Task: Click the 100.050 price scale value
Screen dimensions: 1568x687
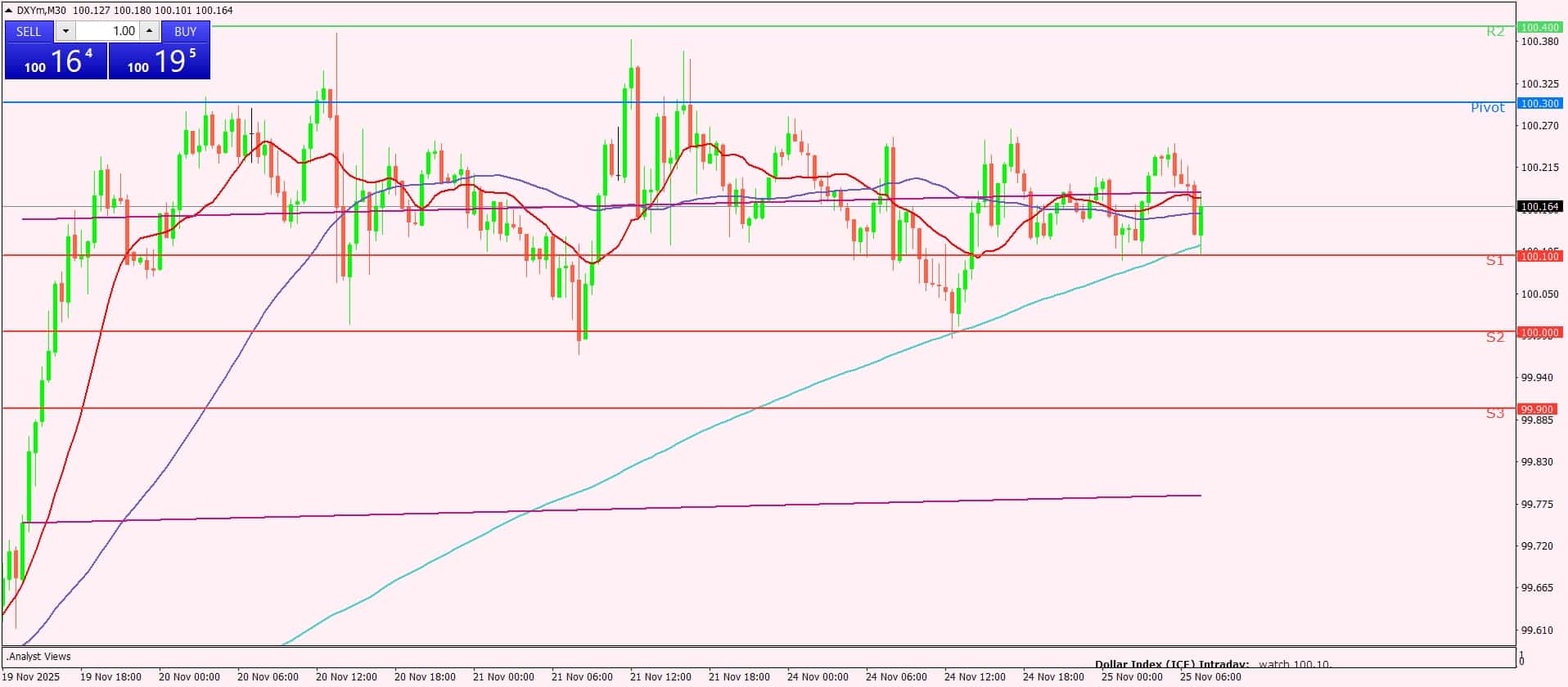Action: coord(1539,294)
